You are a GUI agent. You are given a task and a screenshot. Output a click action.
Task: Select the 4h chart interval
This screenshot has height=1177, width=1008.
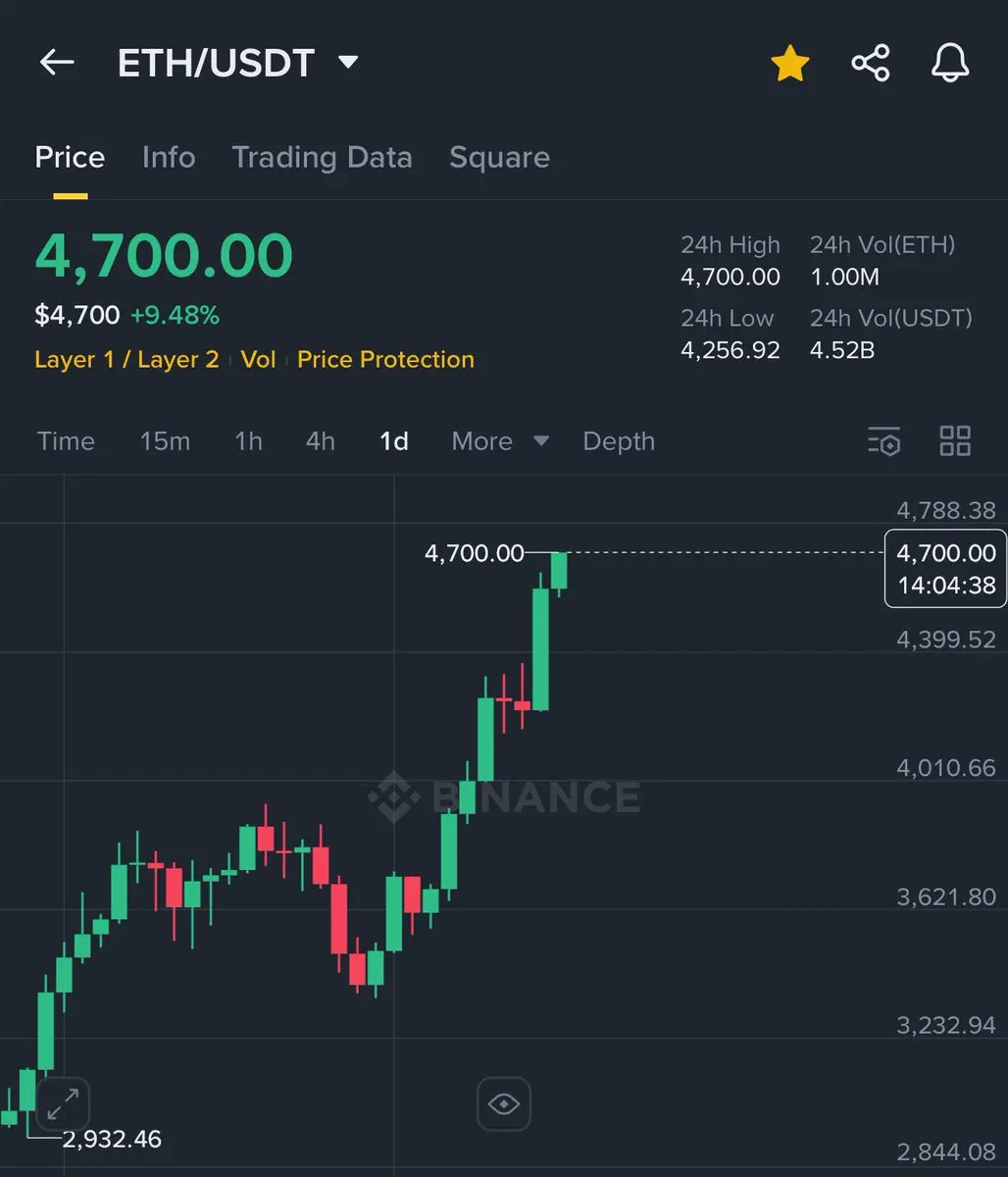(321, 441)
